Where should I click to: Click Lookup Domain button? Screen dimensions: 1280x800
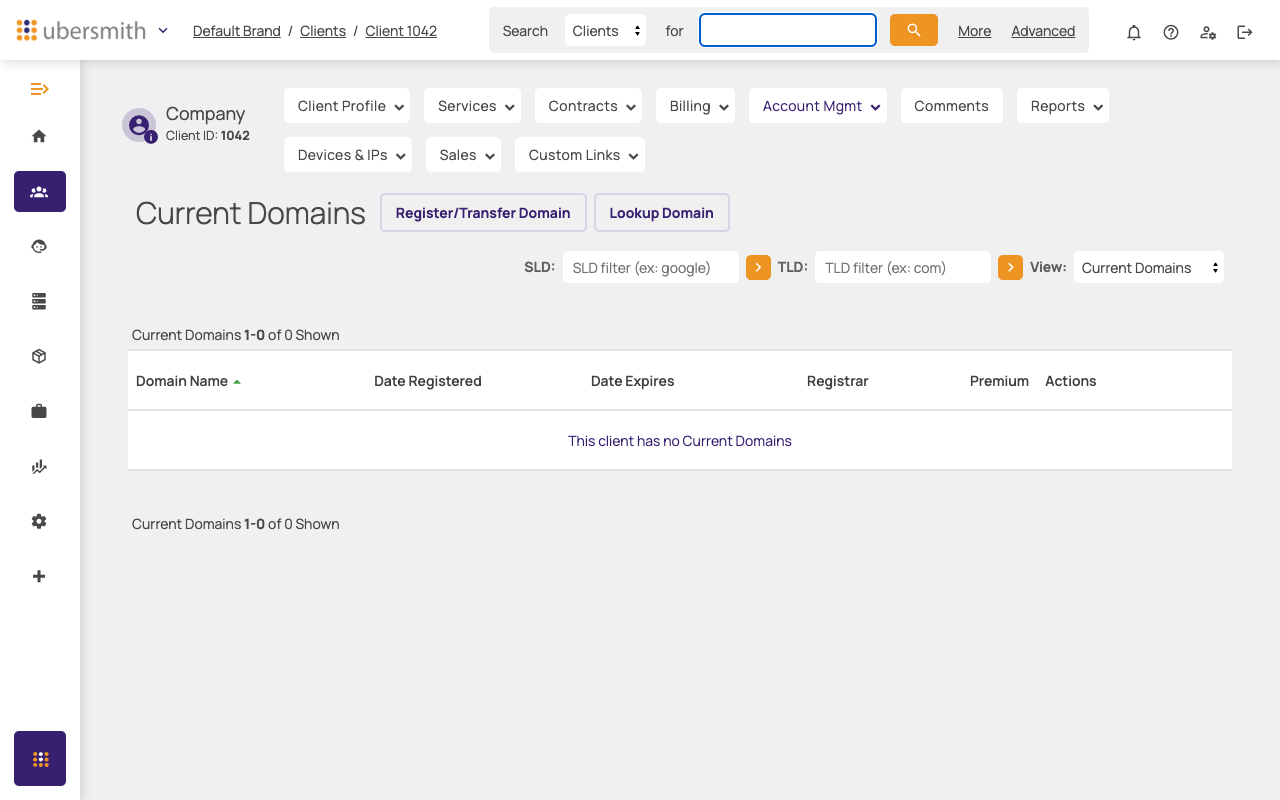click(662, 213)
